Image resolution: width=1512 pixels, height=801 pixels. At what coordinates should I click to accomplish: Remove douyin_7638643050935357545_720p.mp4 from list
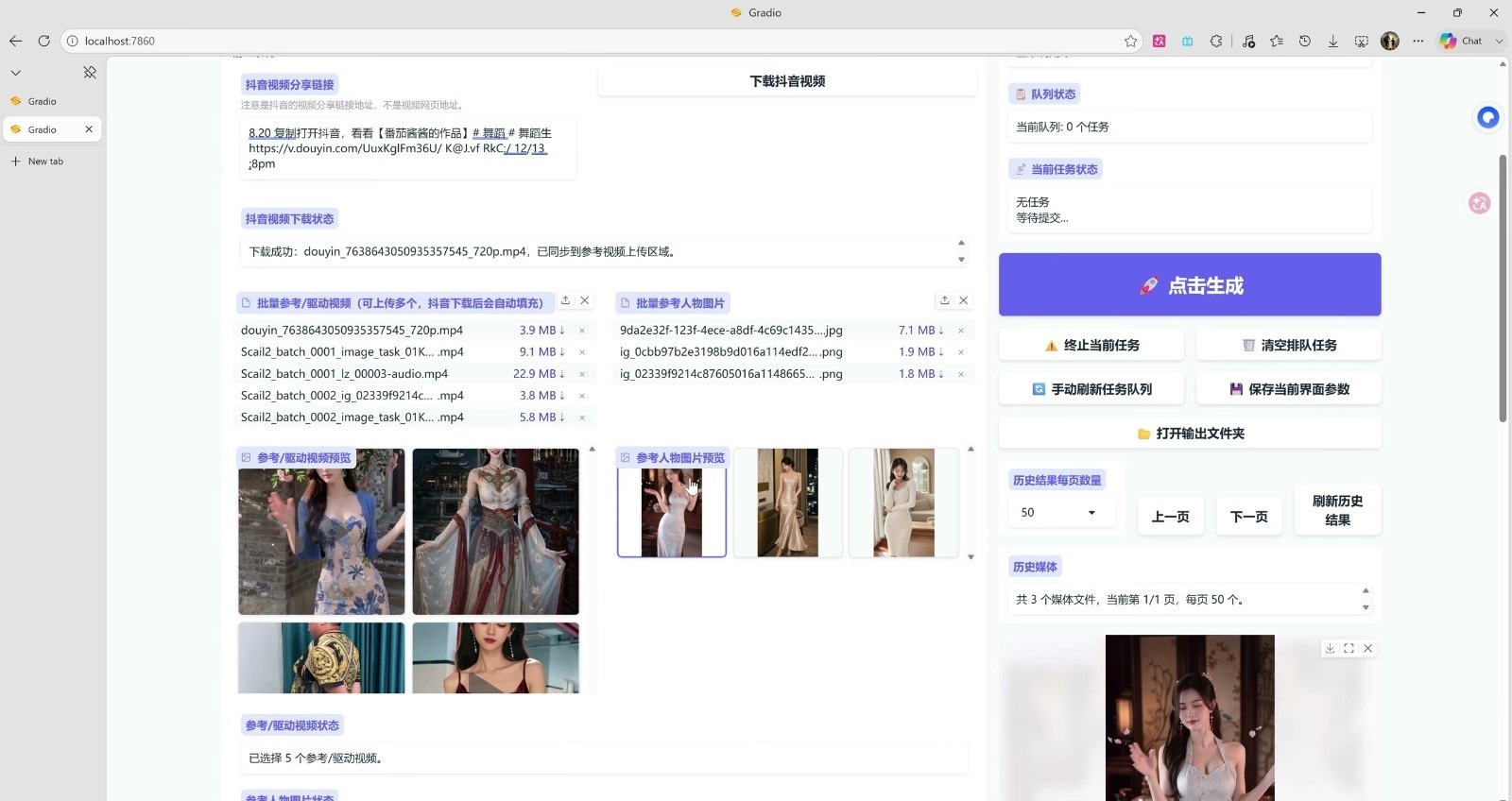(x=582, y=331)
